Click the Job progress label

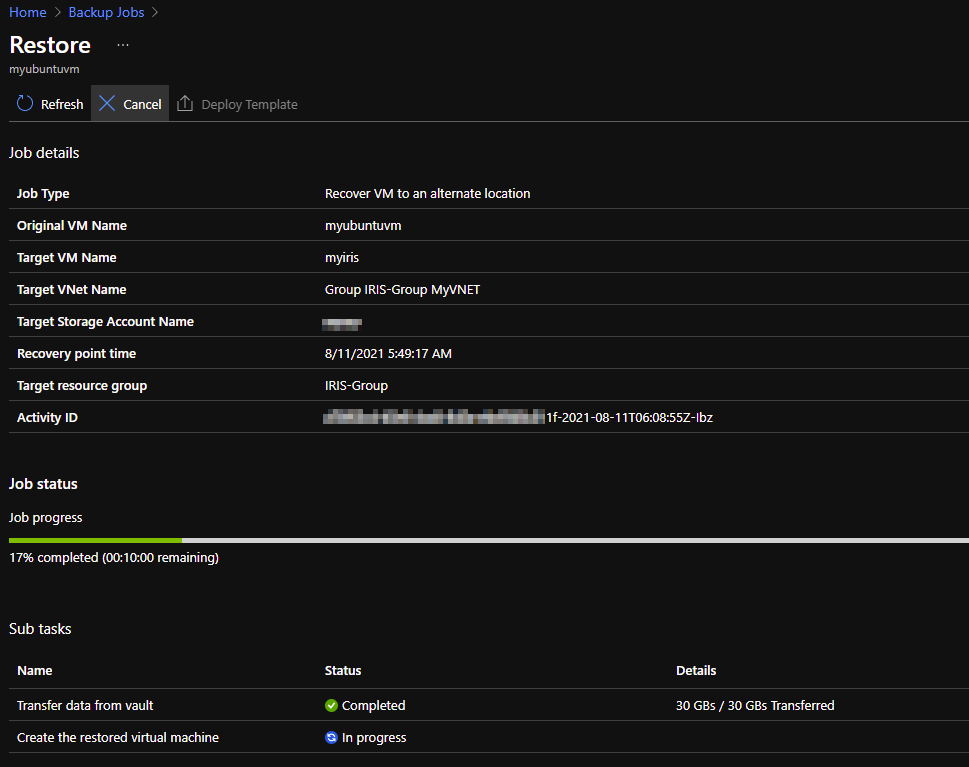tap(46, 518)
